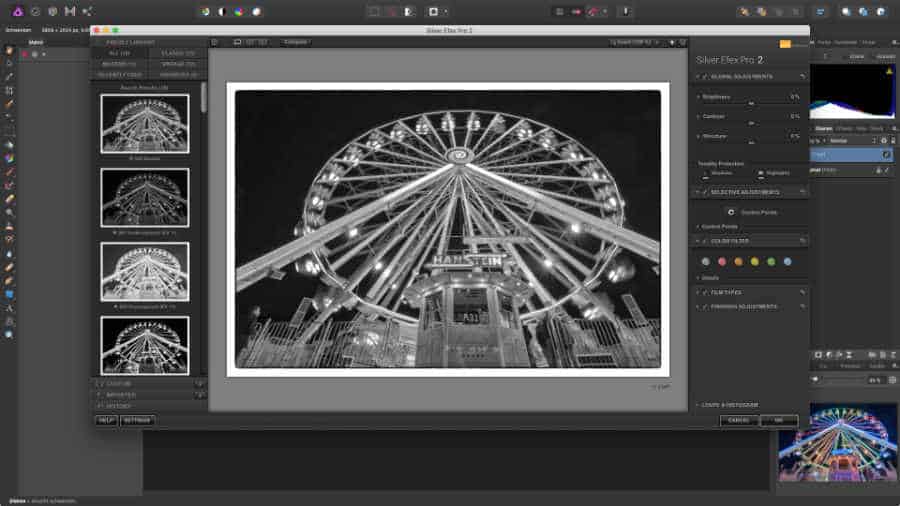This screenshot has width=900, height=506.
Task: Click the color ferris wheel navigator thumbnail
Action: click(837, 442)
